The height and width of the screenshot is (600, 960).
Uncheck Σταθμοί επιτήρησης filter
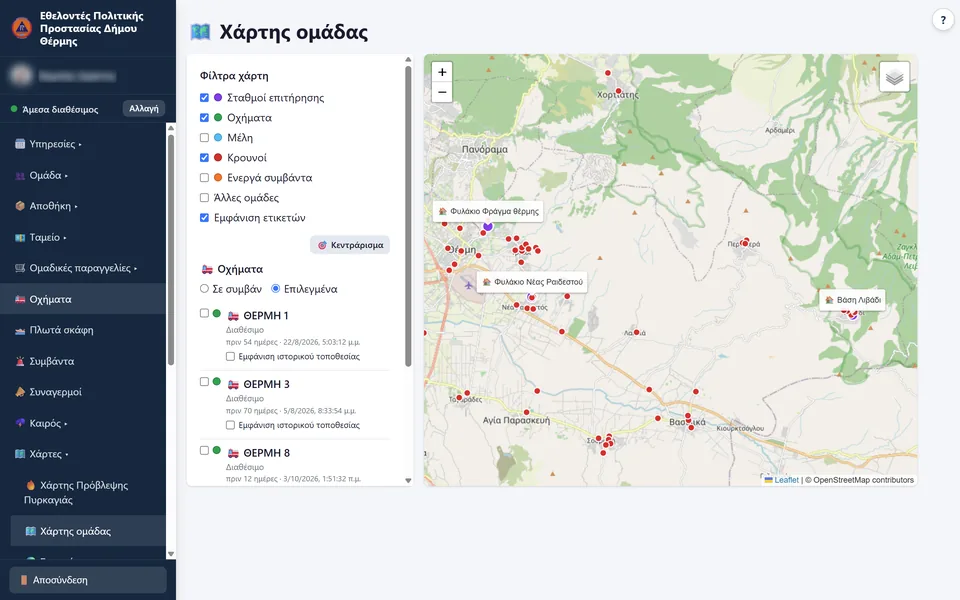[204, 97]
